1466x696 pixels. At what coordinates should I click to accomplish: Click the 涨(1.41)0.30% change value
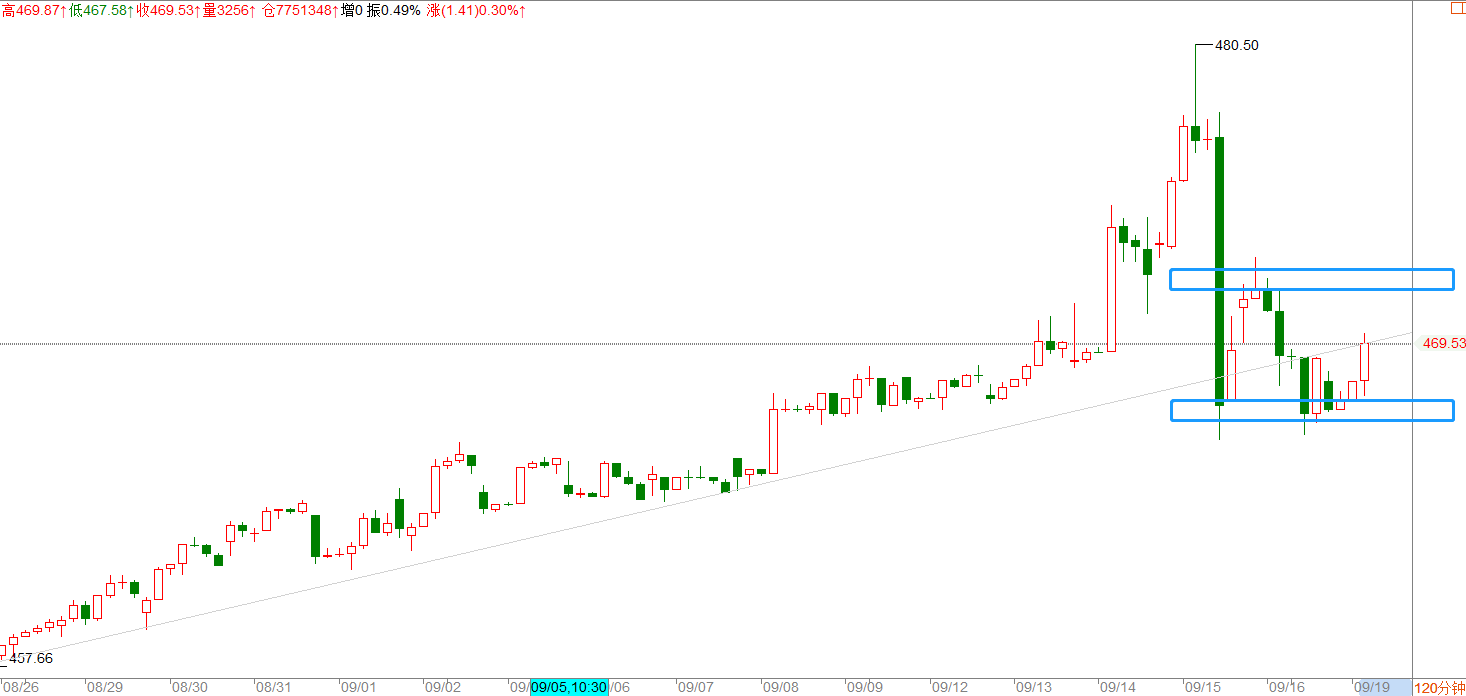coord(477,10)
